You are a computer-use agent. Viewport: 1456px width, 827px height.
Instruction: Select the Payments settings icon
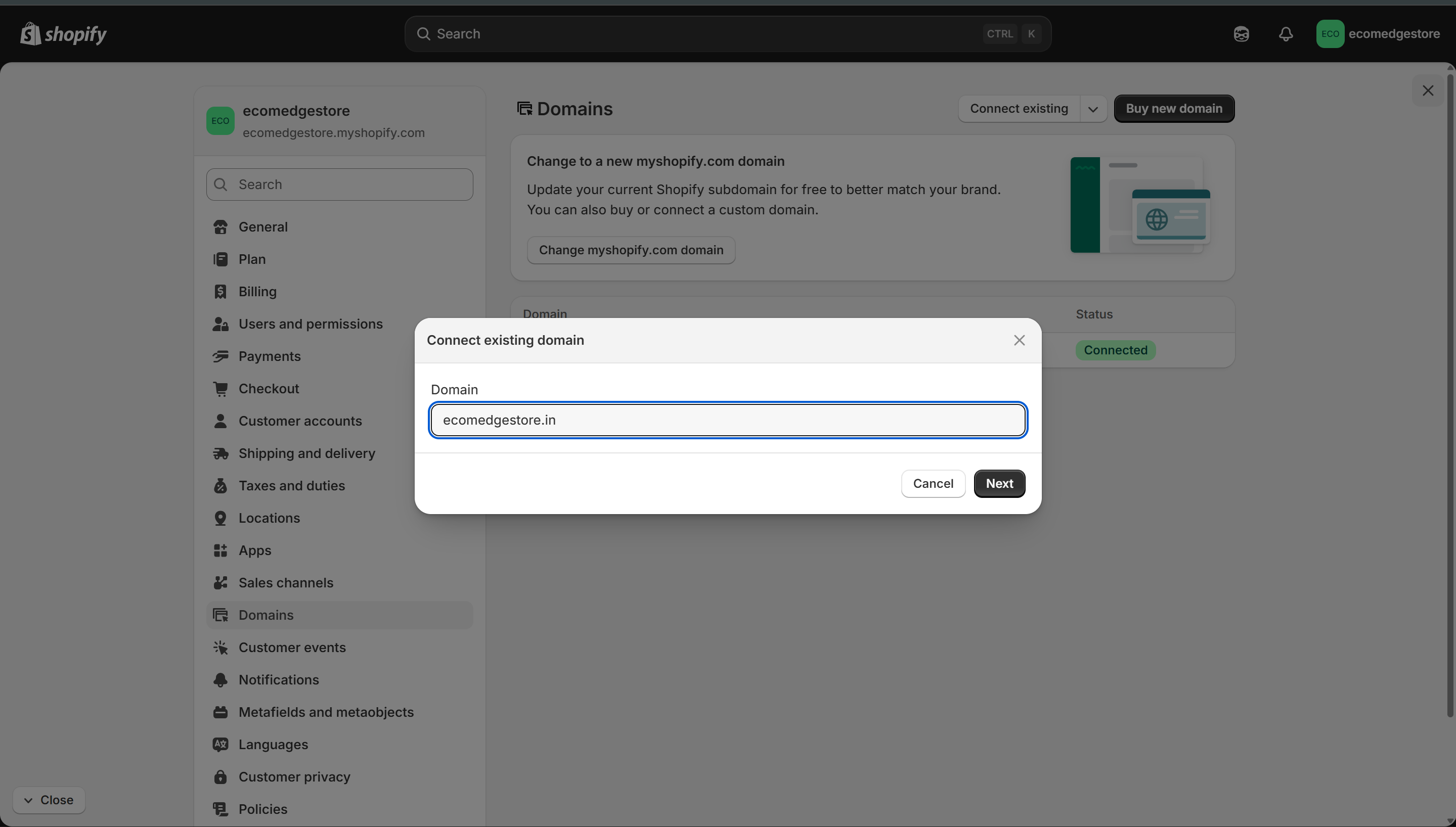point(221,356)
